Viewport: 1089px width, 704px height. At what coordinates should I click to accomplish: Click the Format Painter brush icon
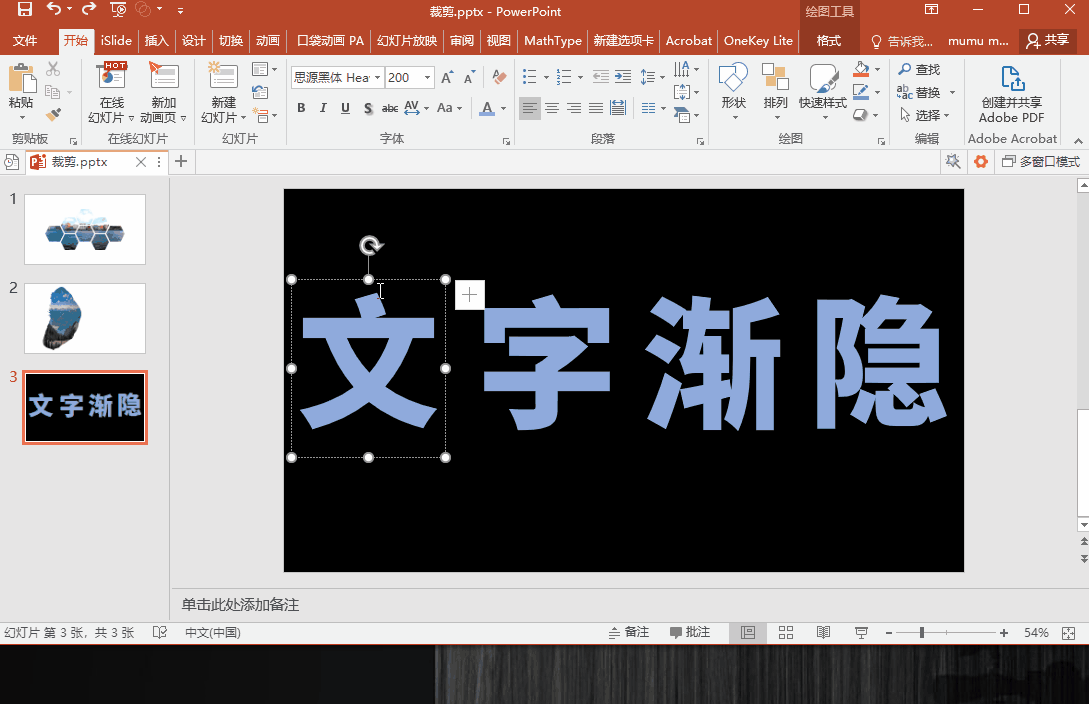pyautogui.click(x=53, y=115)
